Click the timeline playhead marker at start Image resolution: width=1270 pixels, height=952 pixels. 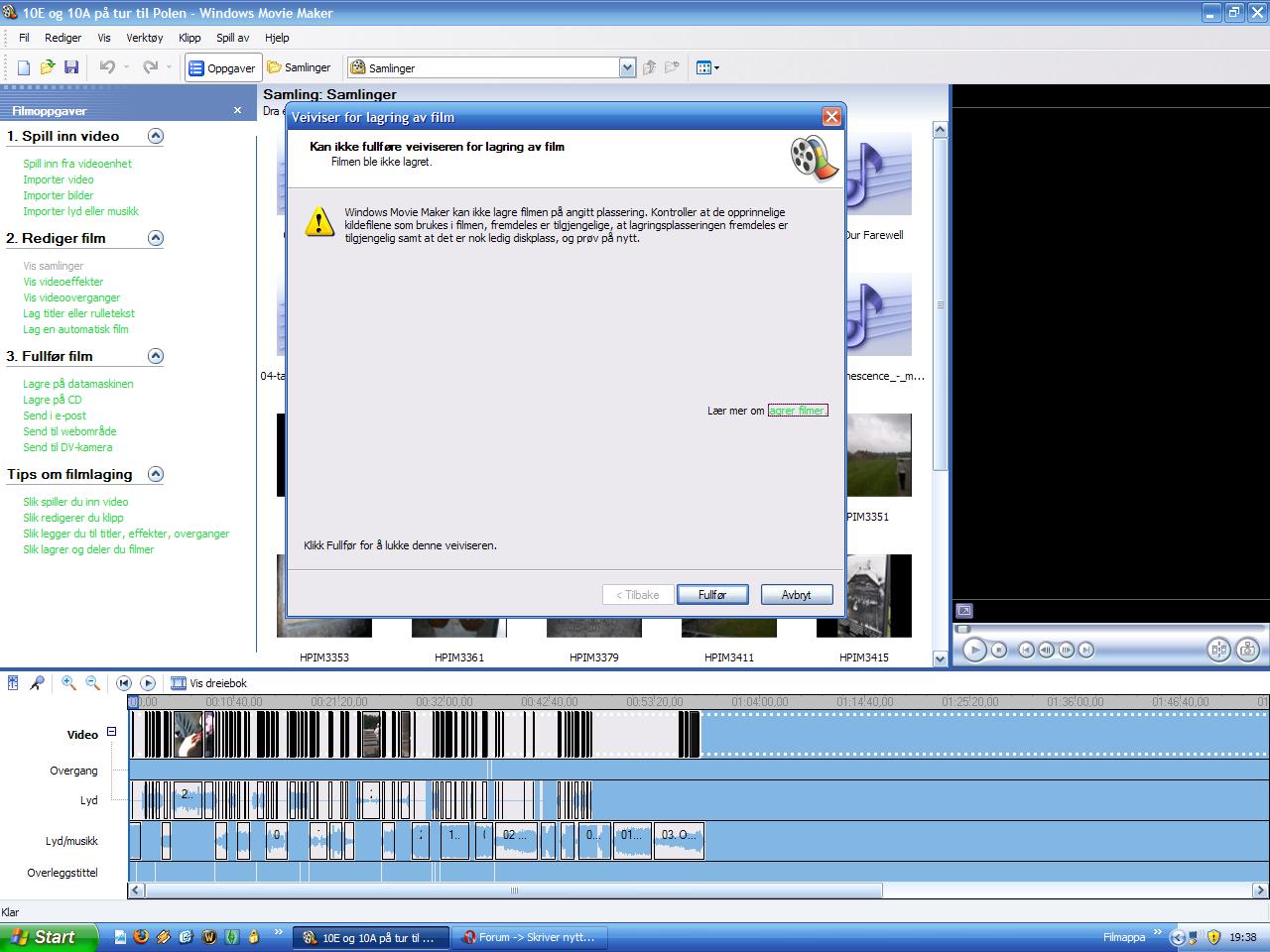tap(133, 702)
